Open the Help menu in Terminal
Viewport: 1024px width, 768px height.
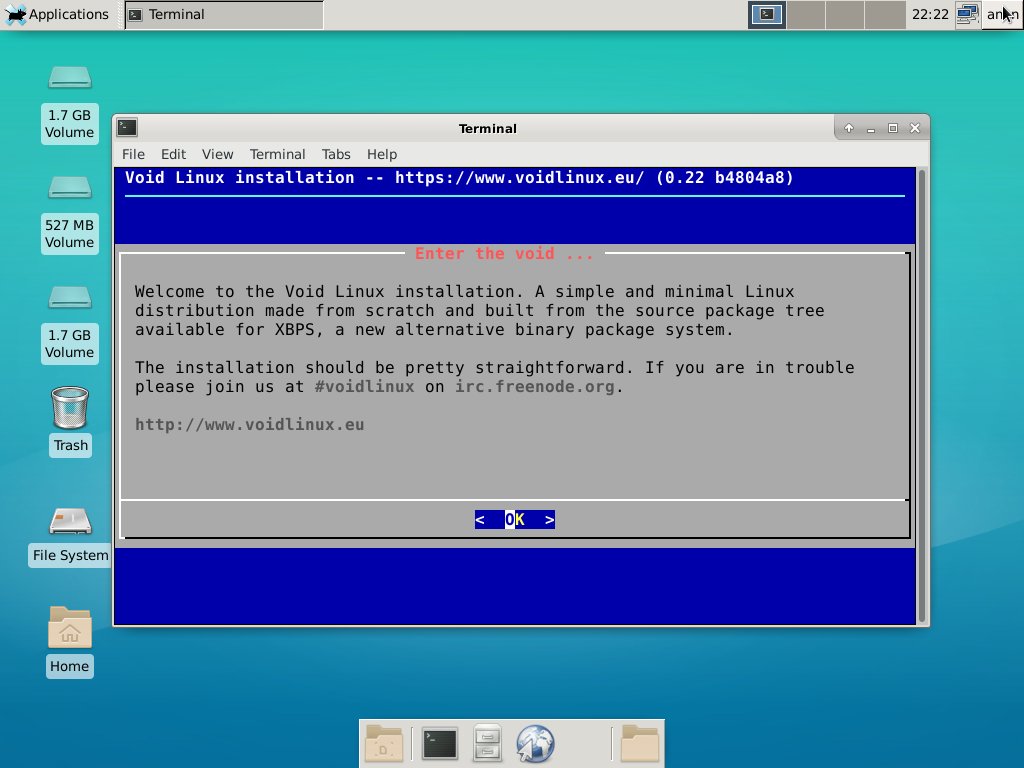(382, 154)
